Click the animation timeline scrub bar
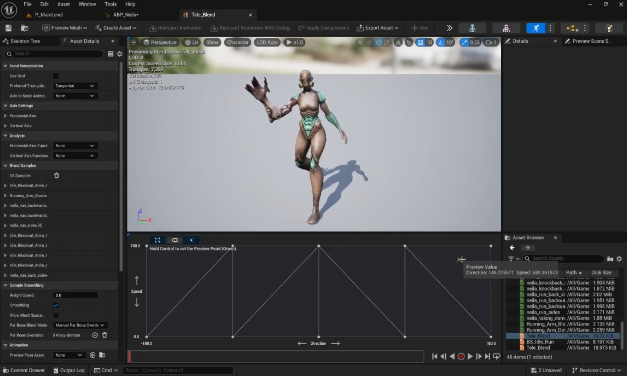This screenshot has width=627, height=376. [276, 356]
